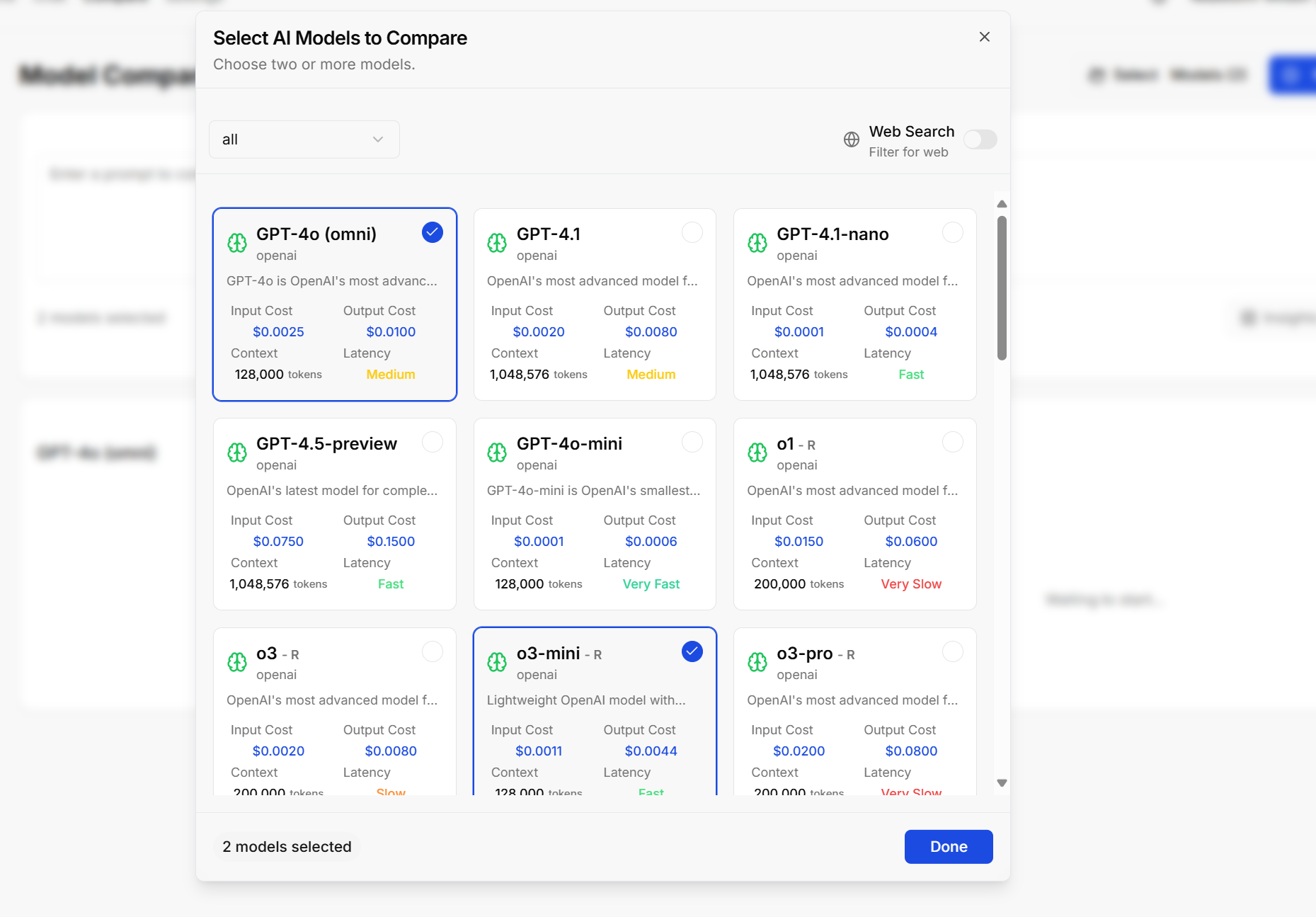This screenshot has height=917, width=1316.
Task: Click the 'Very Slow' latency on o1 card
Action: (911, 584)
